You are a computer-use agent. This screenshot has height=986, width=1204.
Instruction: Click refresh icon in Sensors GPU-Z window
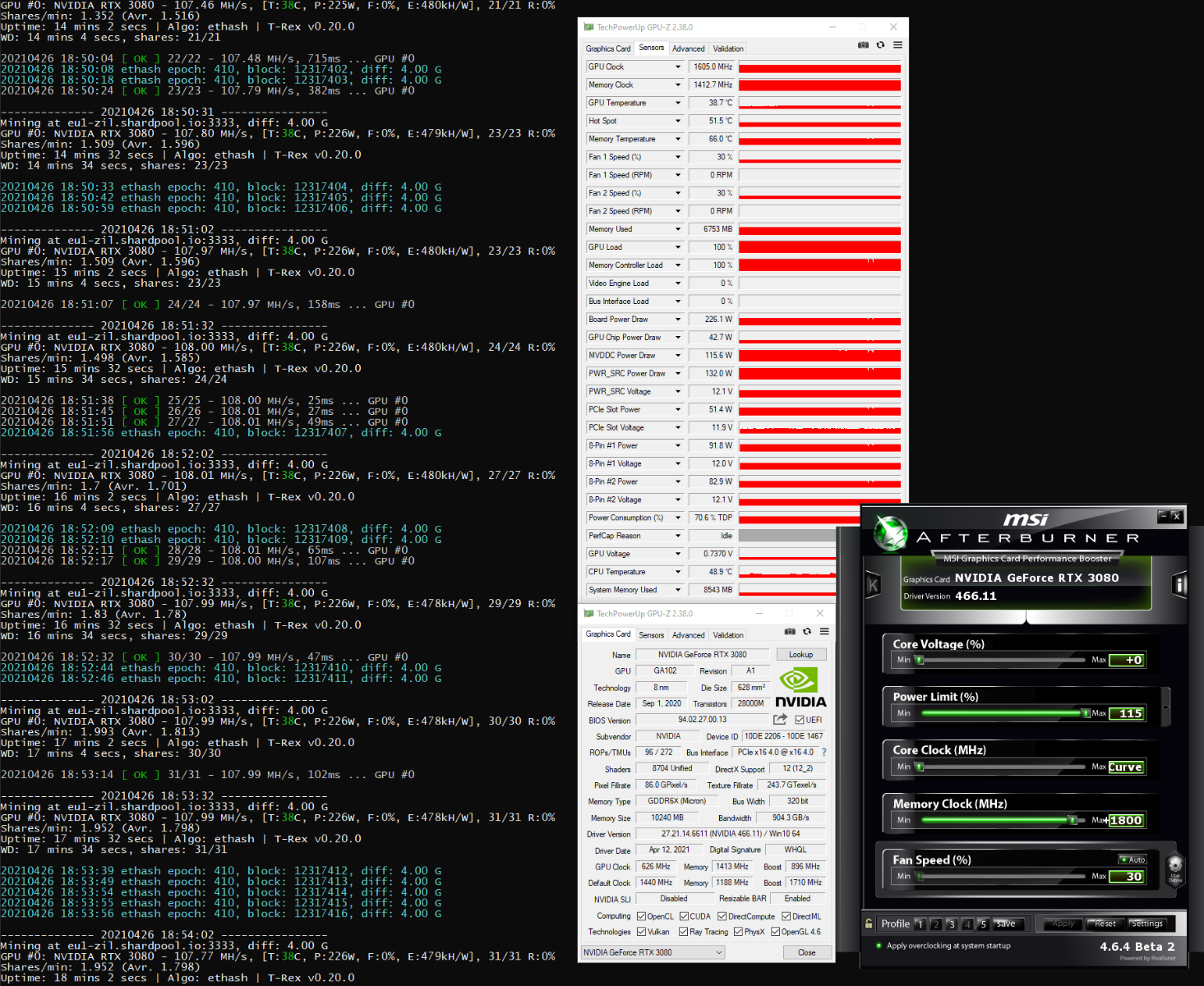[x=880, y=45]
